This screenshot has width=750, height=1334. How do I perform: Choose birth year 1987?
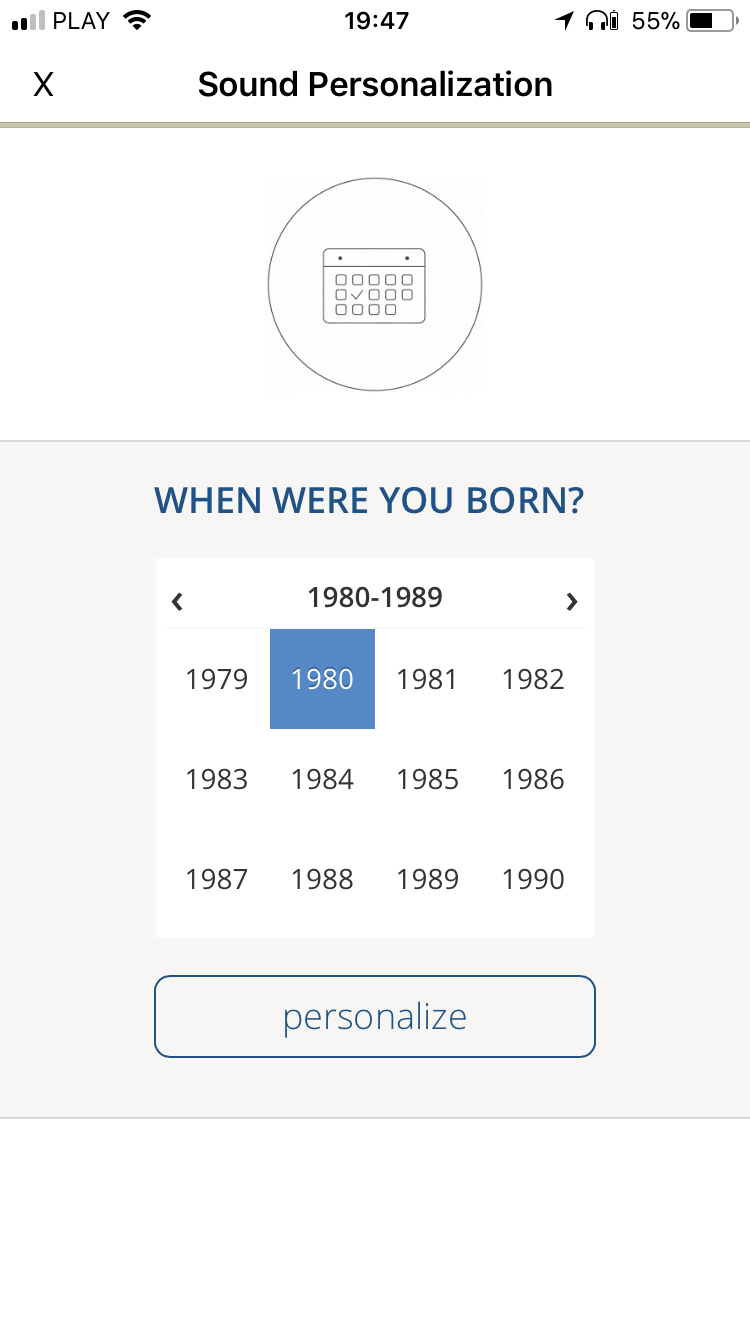(x=217, y=880)
